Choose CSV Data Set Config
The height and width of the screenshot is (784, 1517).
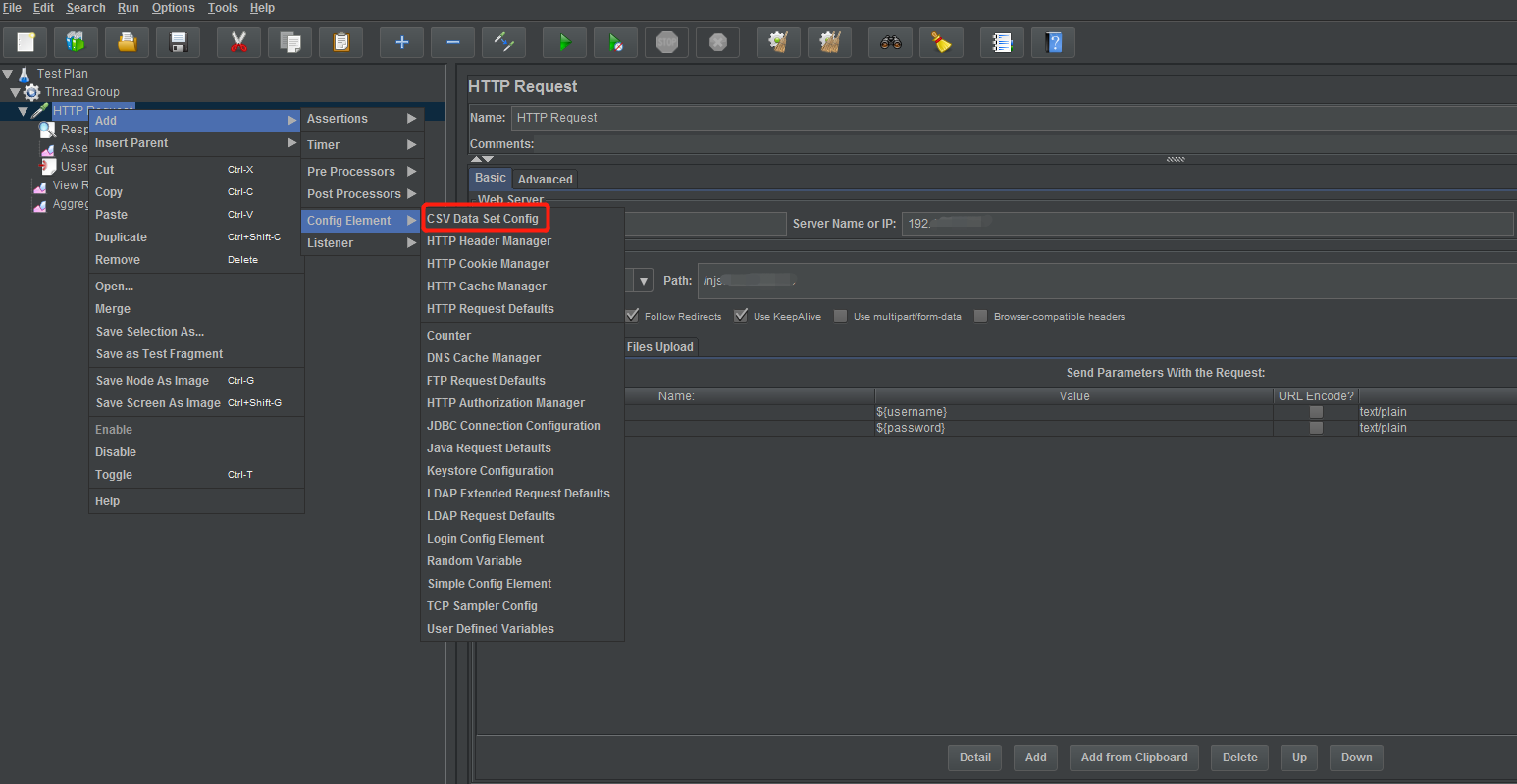[483, 219]
